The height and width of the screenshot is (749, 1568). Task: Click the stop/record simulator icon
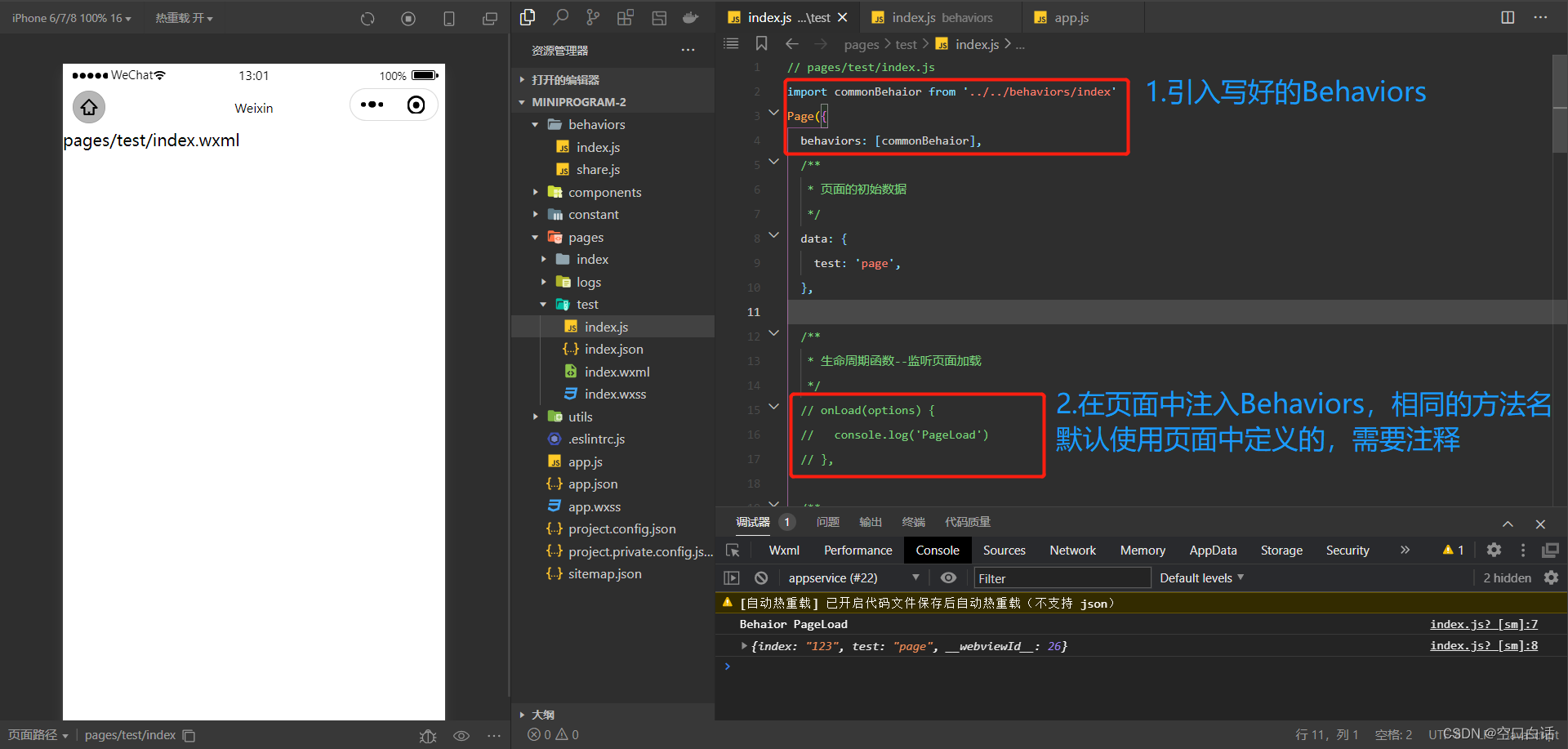click(408, 18)
